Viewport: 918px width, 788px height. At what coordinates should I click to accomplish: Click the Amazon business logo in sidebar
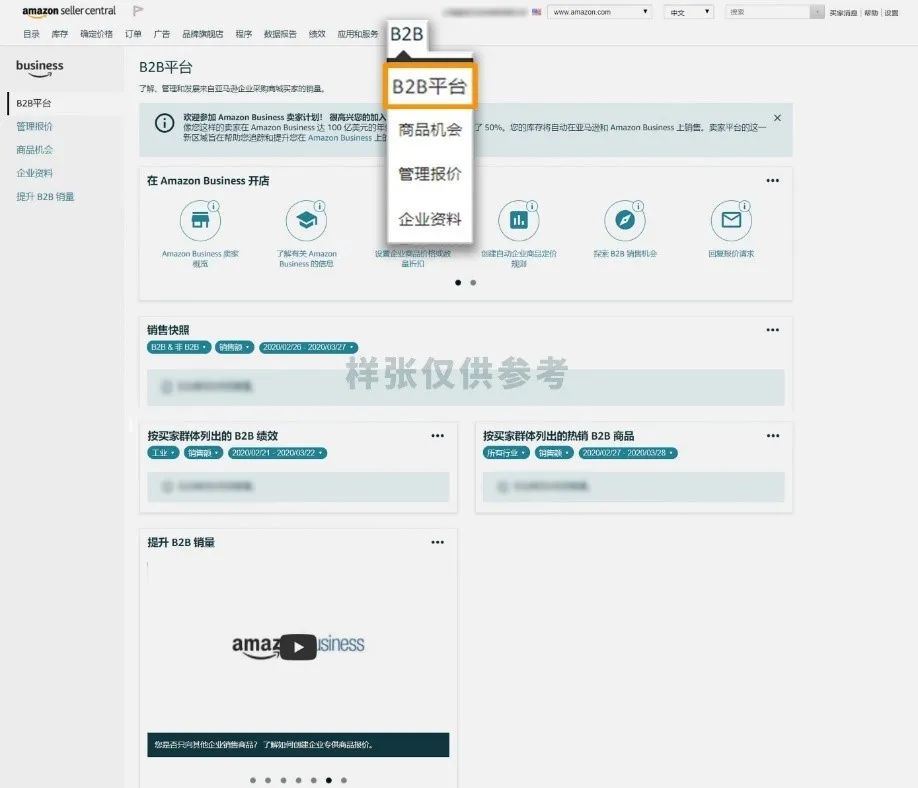click(x=40, y=68)
